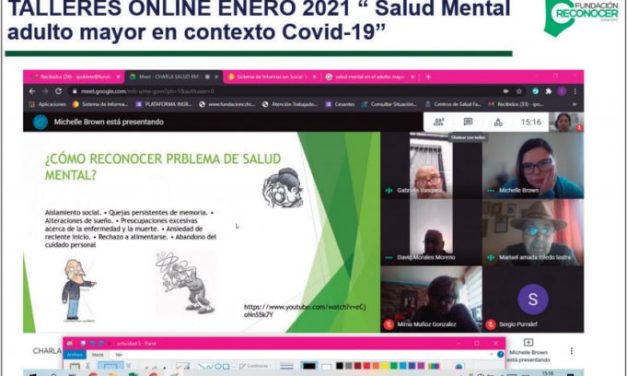Click the video tile of man in hat
The image size is (627, 376).
coord(533,232)
